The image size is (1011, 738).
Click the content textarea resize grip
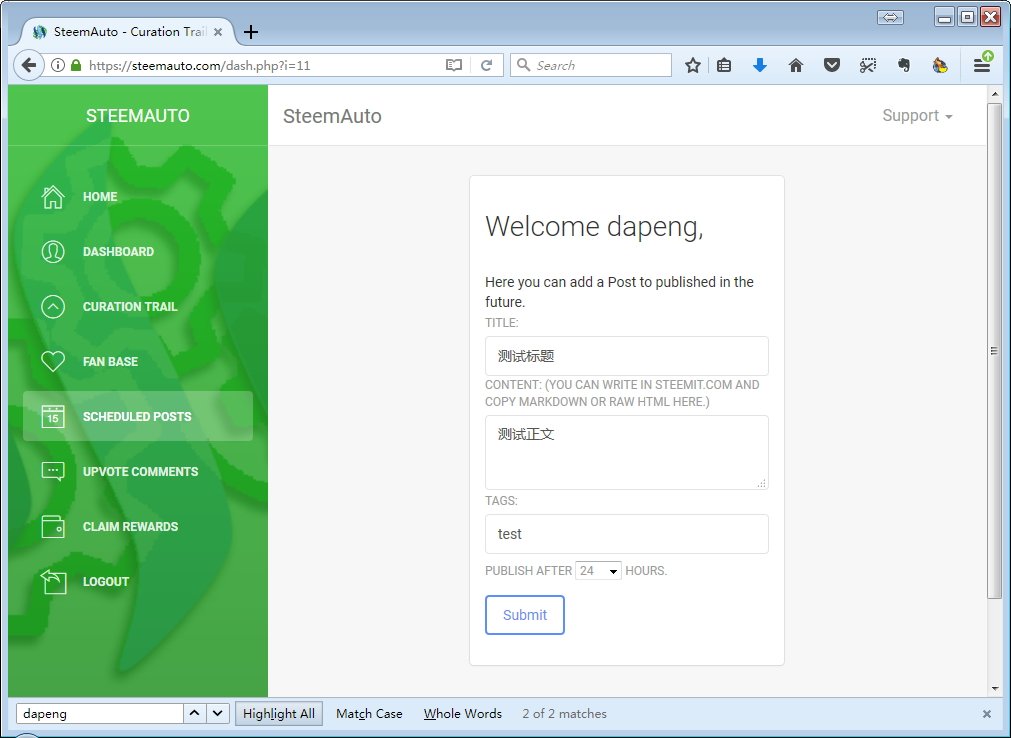[761, 483]
